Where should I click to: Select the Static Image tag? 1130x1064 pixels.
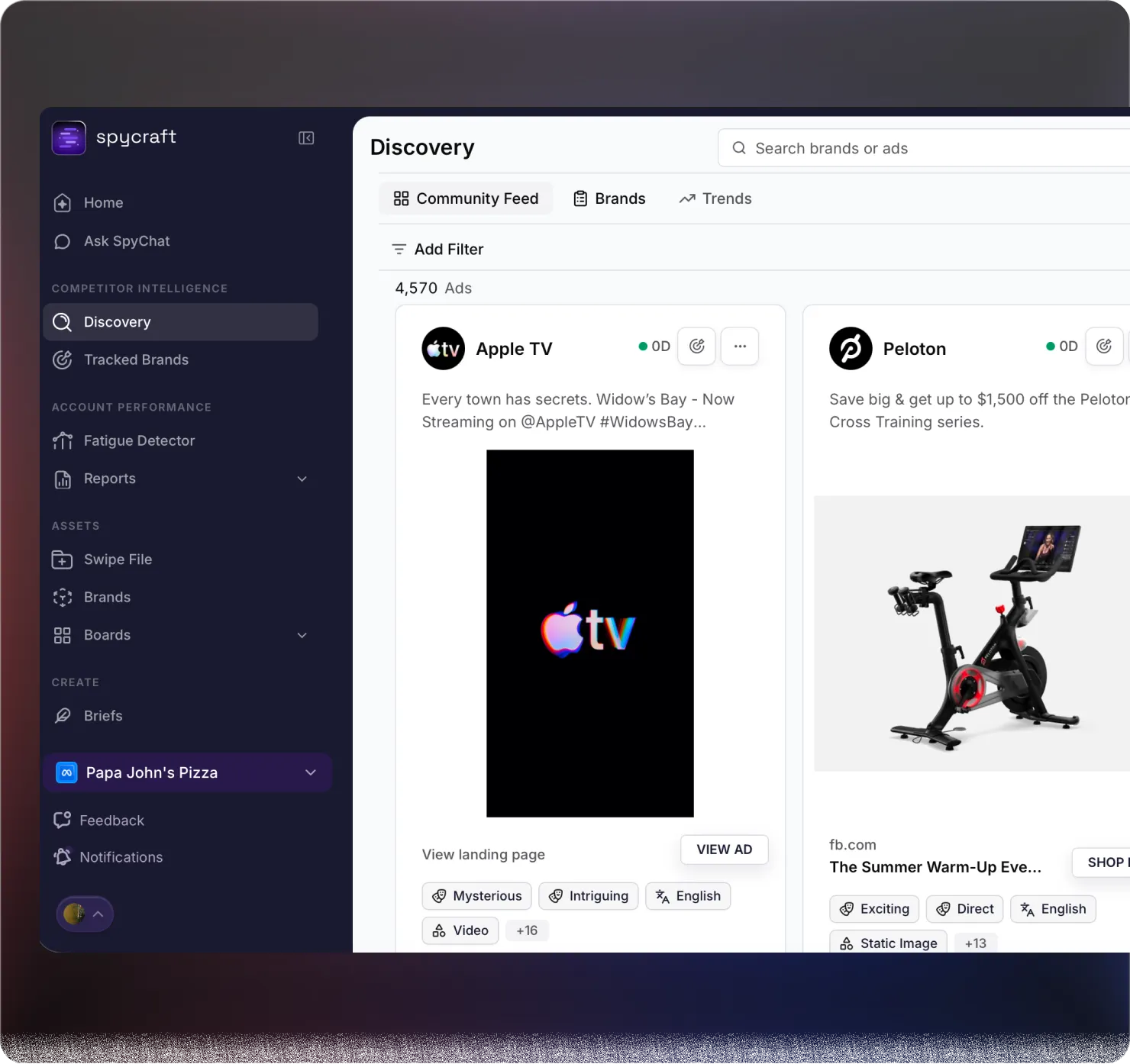point(889,943)
